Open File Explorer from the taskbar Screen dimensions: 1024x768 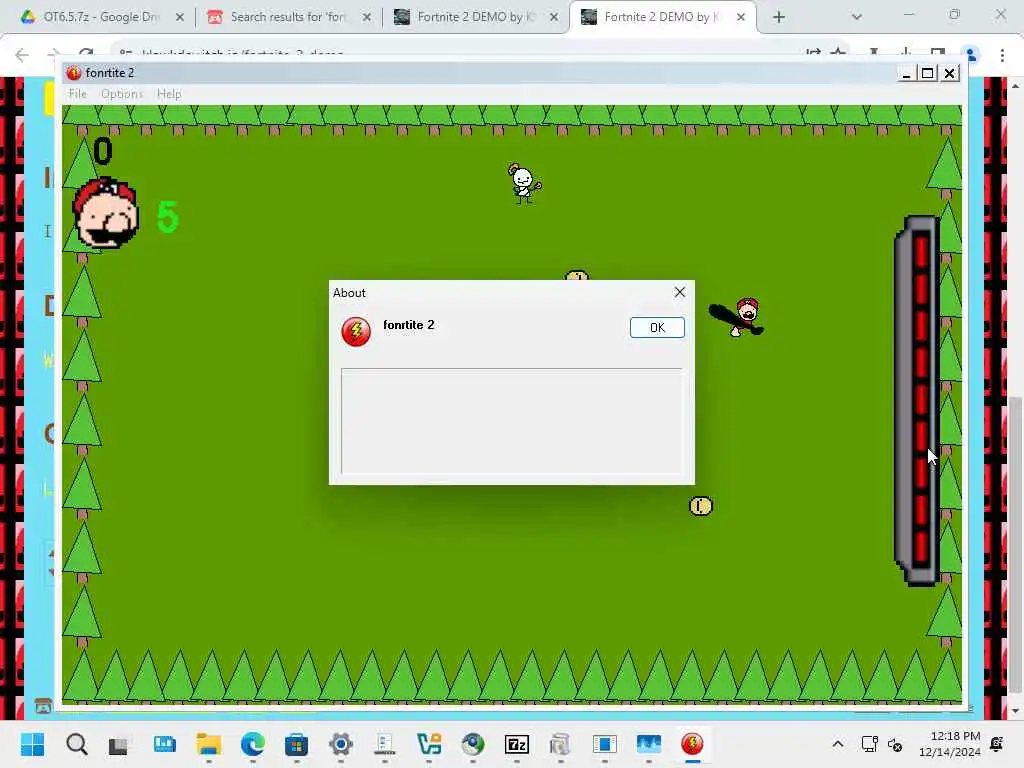pos(208,744)
